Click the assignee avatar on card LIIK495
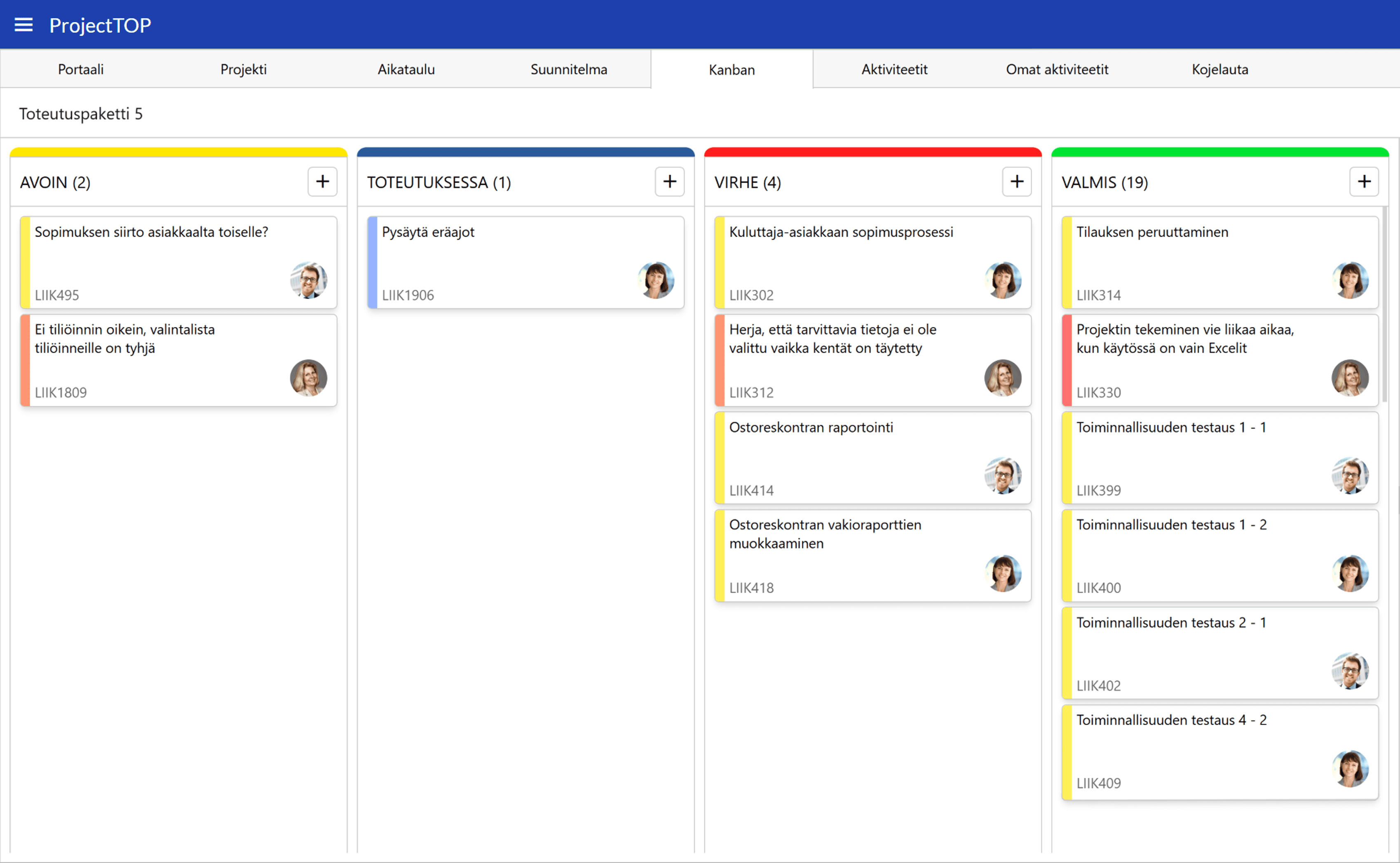 point(308,280)
